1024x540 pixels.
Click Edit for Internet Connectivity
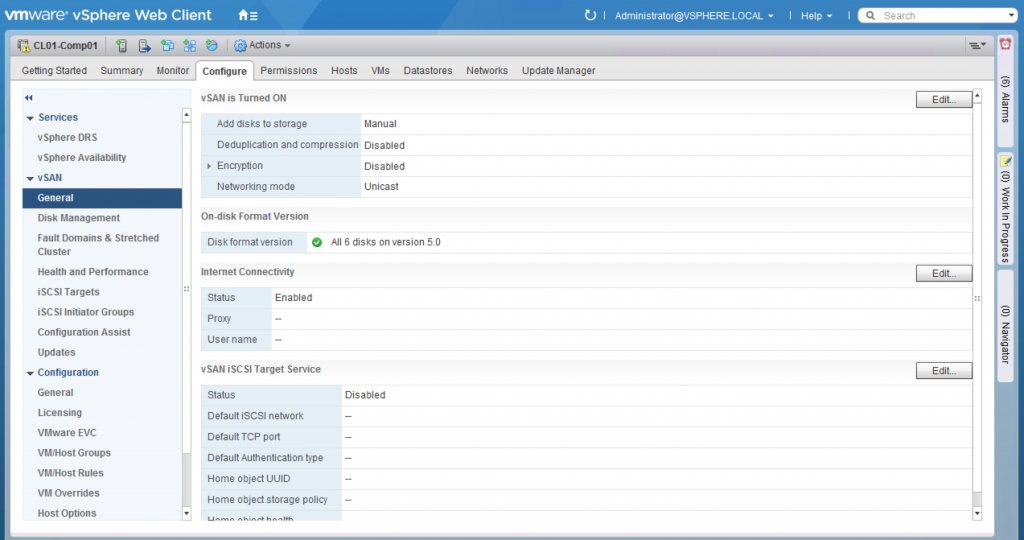pos(944,273)
